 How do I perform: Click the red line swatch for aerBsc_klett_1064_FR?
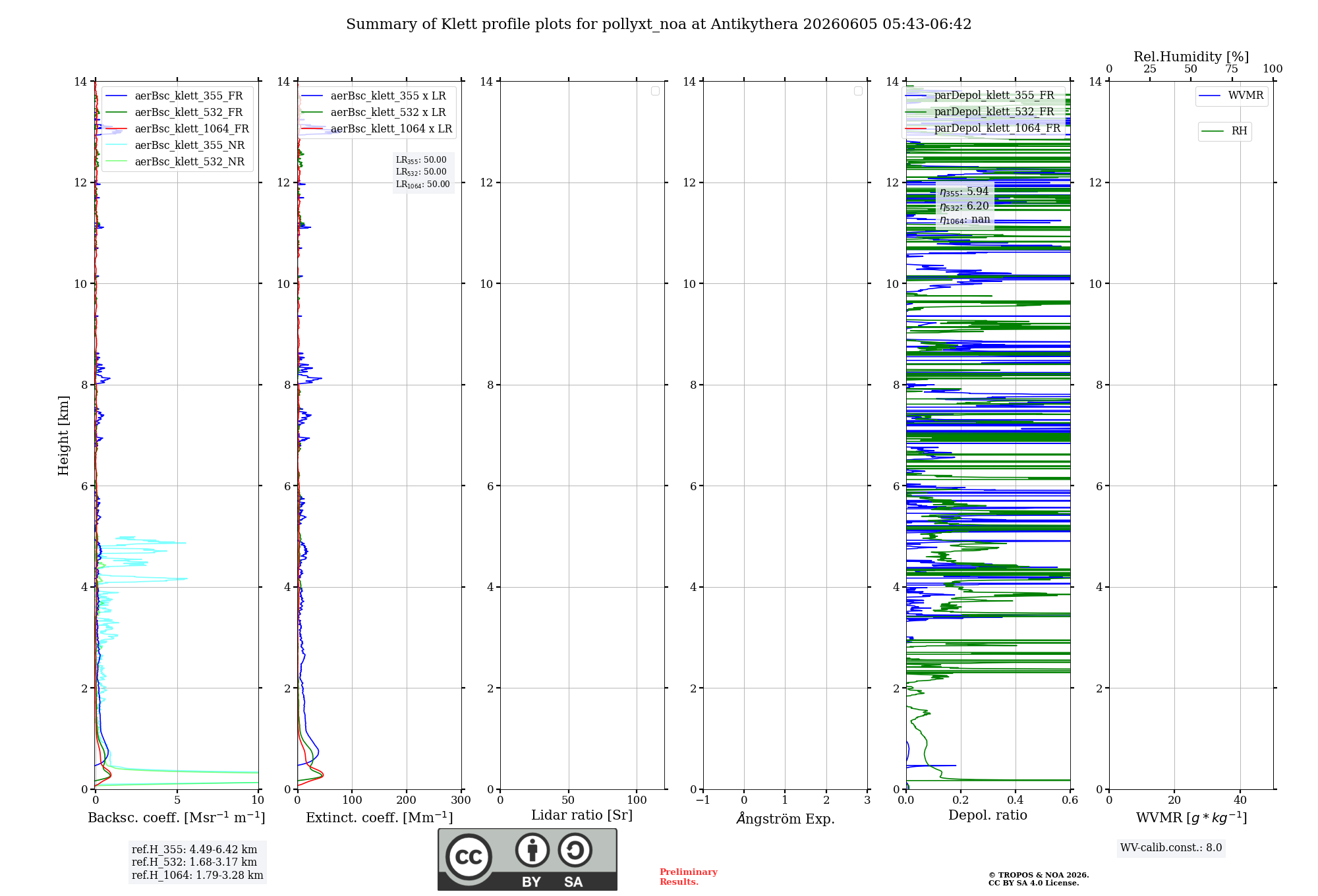pos(116,129)
